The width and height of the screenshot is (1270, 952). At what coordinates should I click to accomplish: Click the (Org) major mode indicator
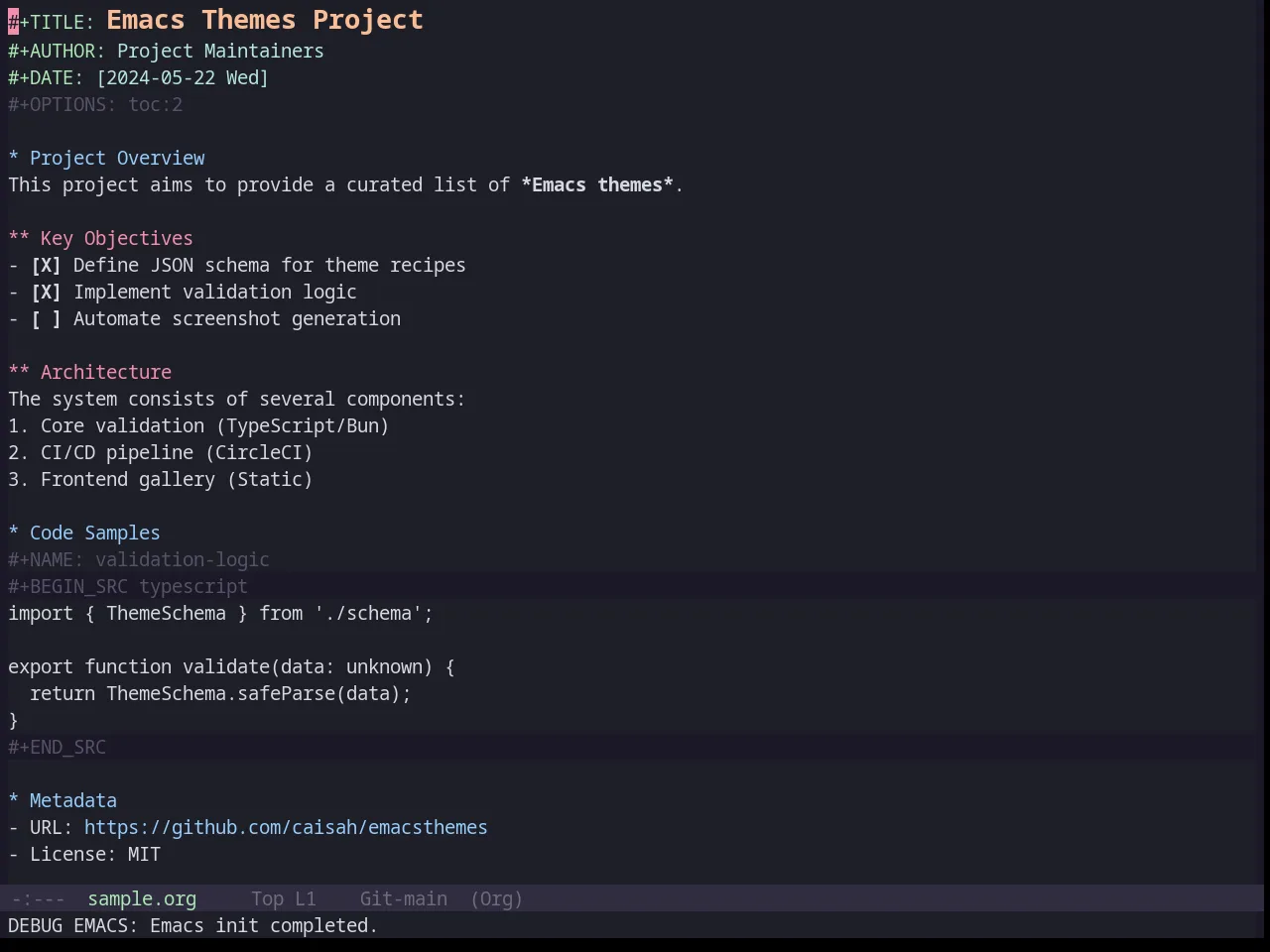coord(496,898)
